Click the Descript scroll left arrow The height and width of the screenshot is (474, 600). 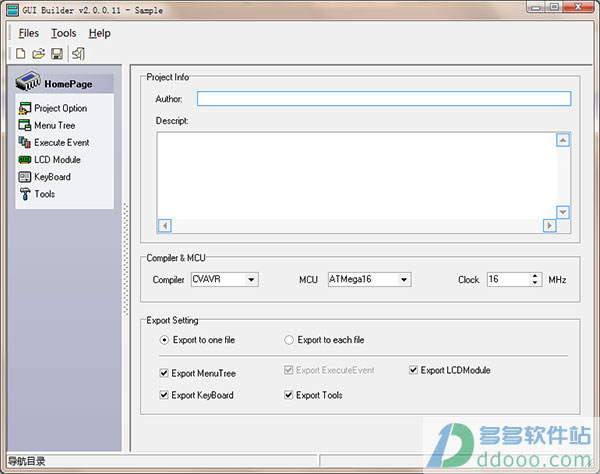[165, 226]
